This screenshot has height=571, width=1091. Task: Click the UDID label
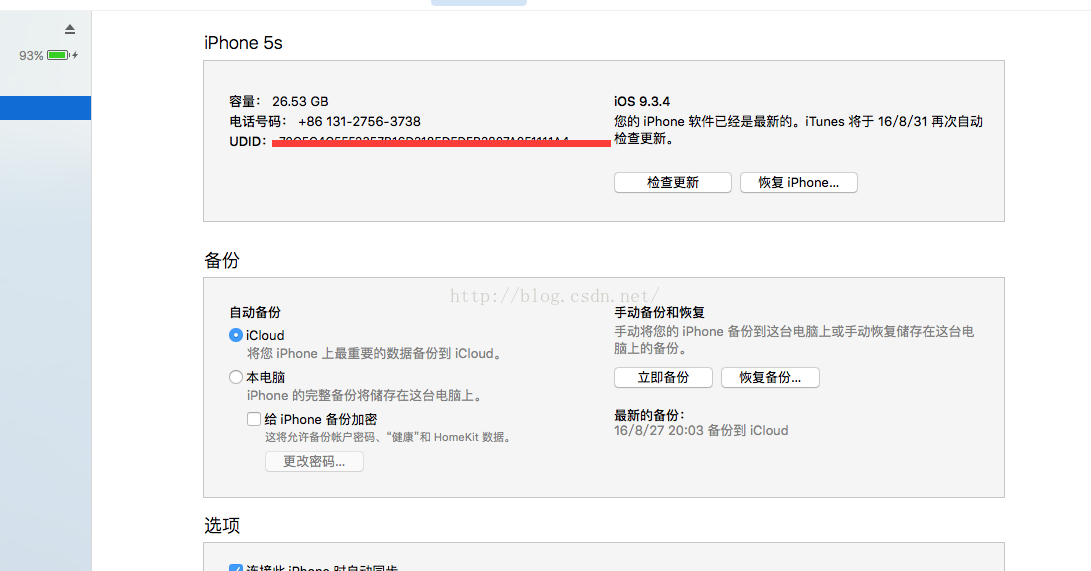tap(248, 141)
